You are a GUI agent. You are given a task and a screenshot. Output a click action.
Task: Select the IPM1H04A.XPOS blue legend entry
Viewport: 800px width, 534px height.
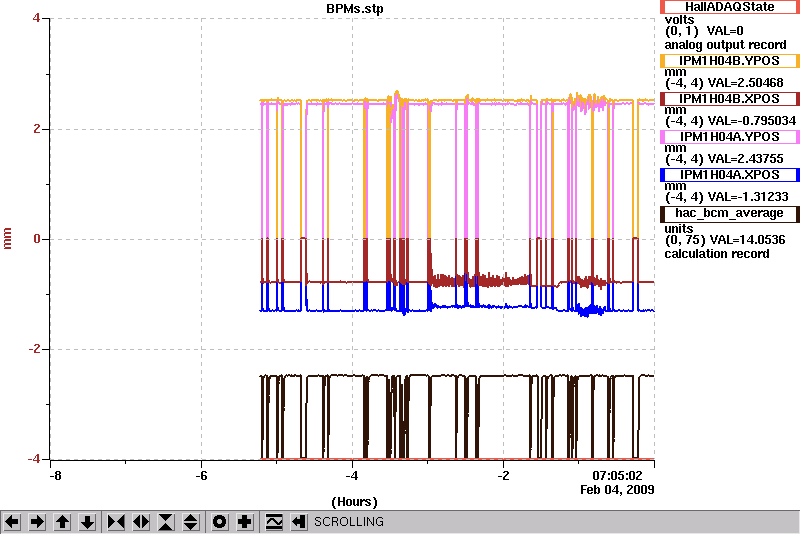tap(730, 175)
